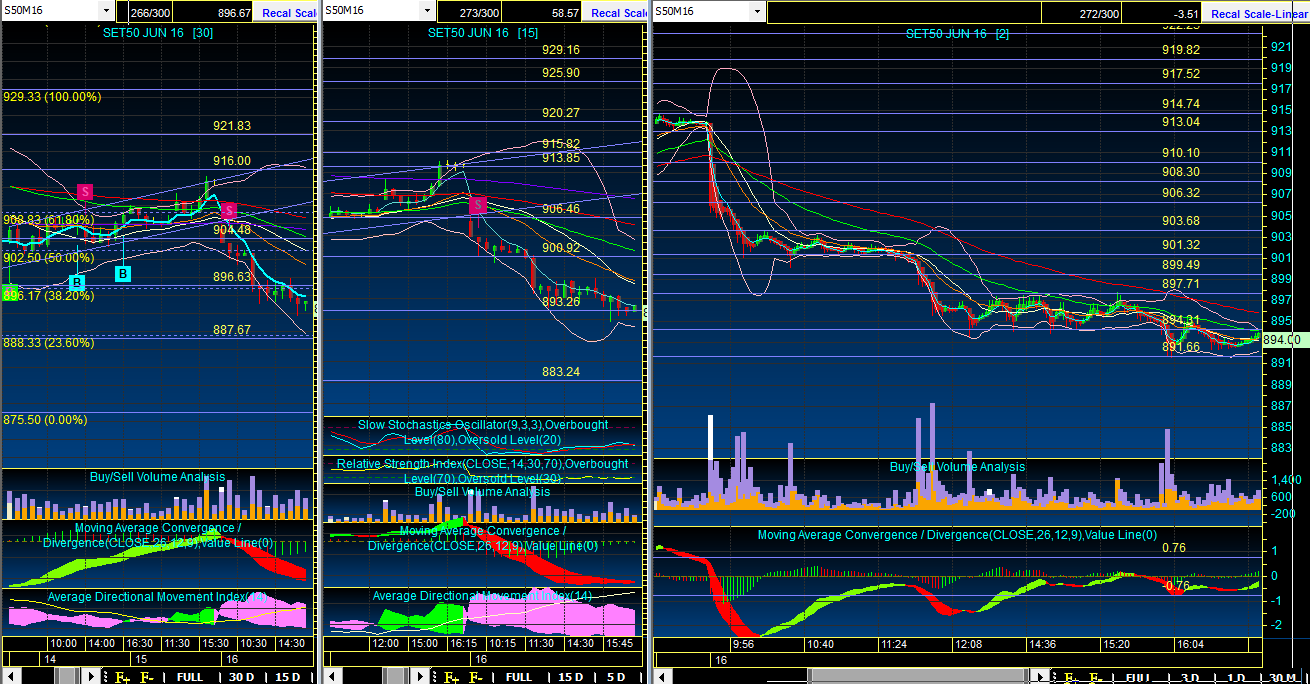The height and width of the screenshot is (684, 1310).
Task: Click the SET50 JUN 16 [15] chart title
Action: point(483,32)
